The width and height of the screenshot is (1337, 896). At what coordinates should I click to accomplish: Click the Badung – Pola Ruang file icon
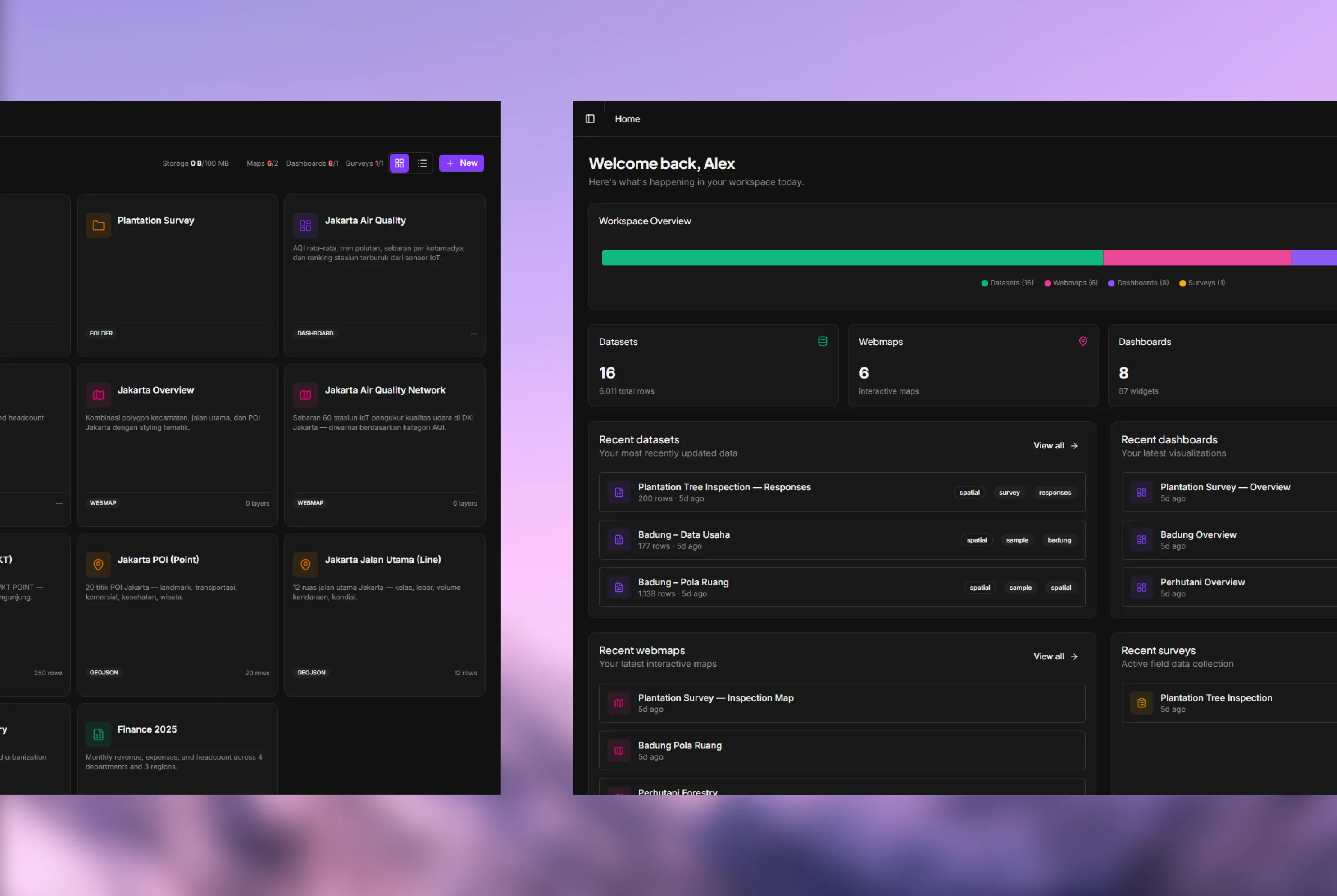(x=619, y=587)
